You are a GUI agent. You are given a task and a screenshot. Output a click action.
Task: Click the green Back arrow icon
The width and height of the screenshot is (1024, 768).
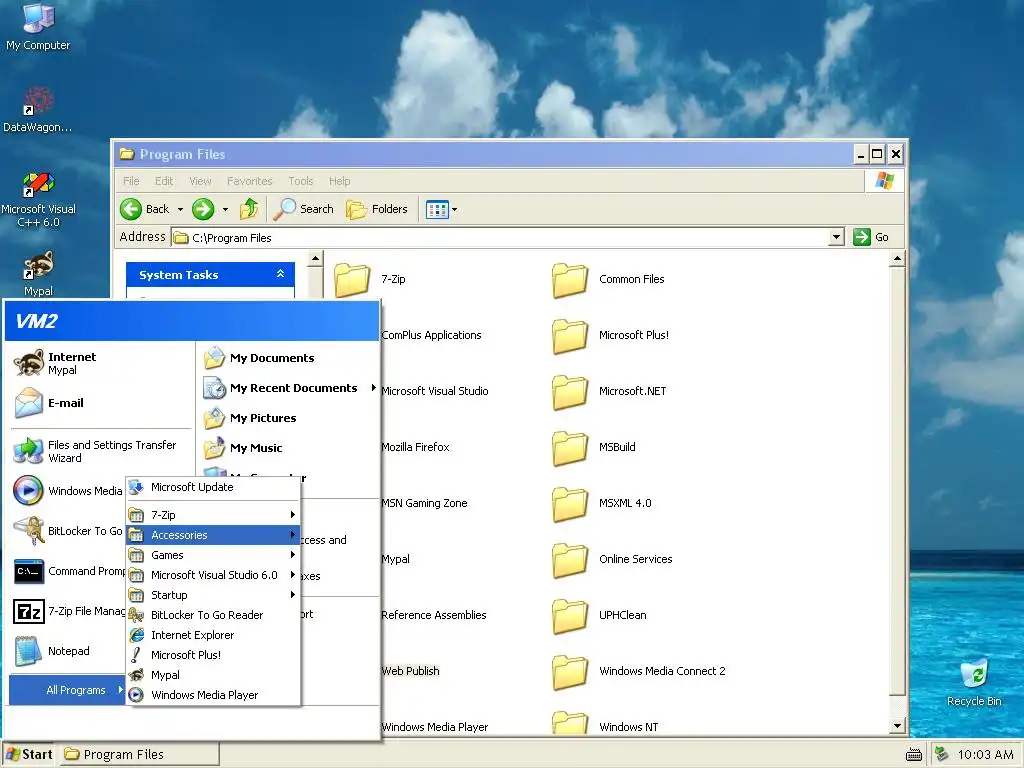click(x=131, y=209)
